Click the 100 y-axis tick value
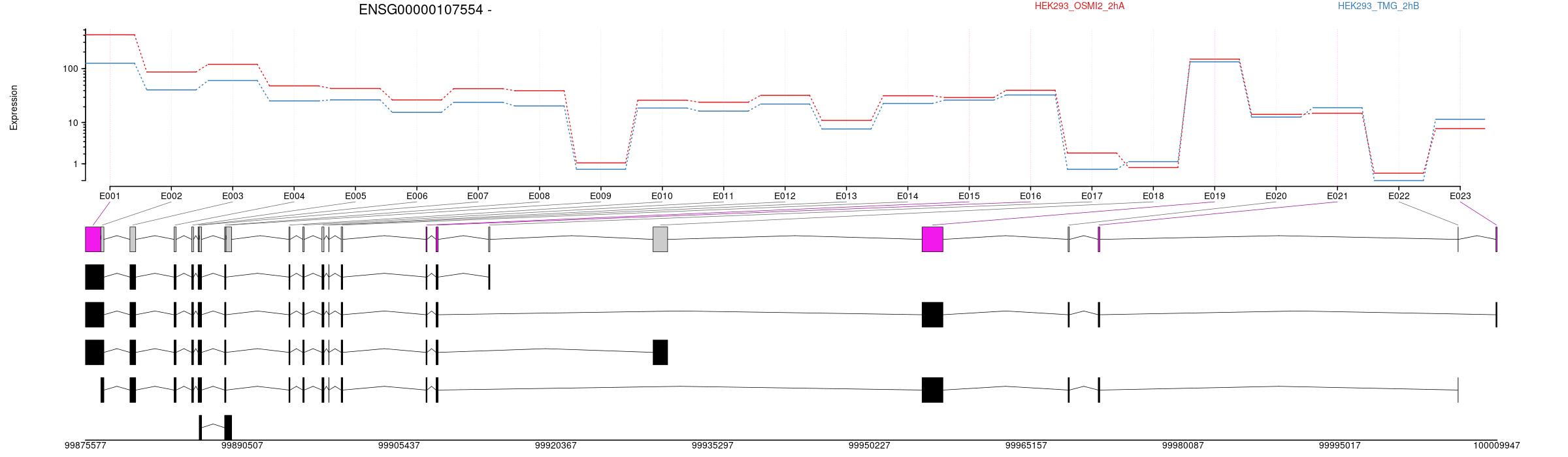The width and height of the screenshot is (1568, 457). click(x=71, y=69)
